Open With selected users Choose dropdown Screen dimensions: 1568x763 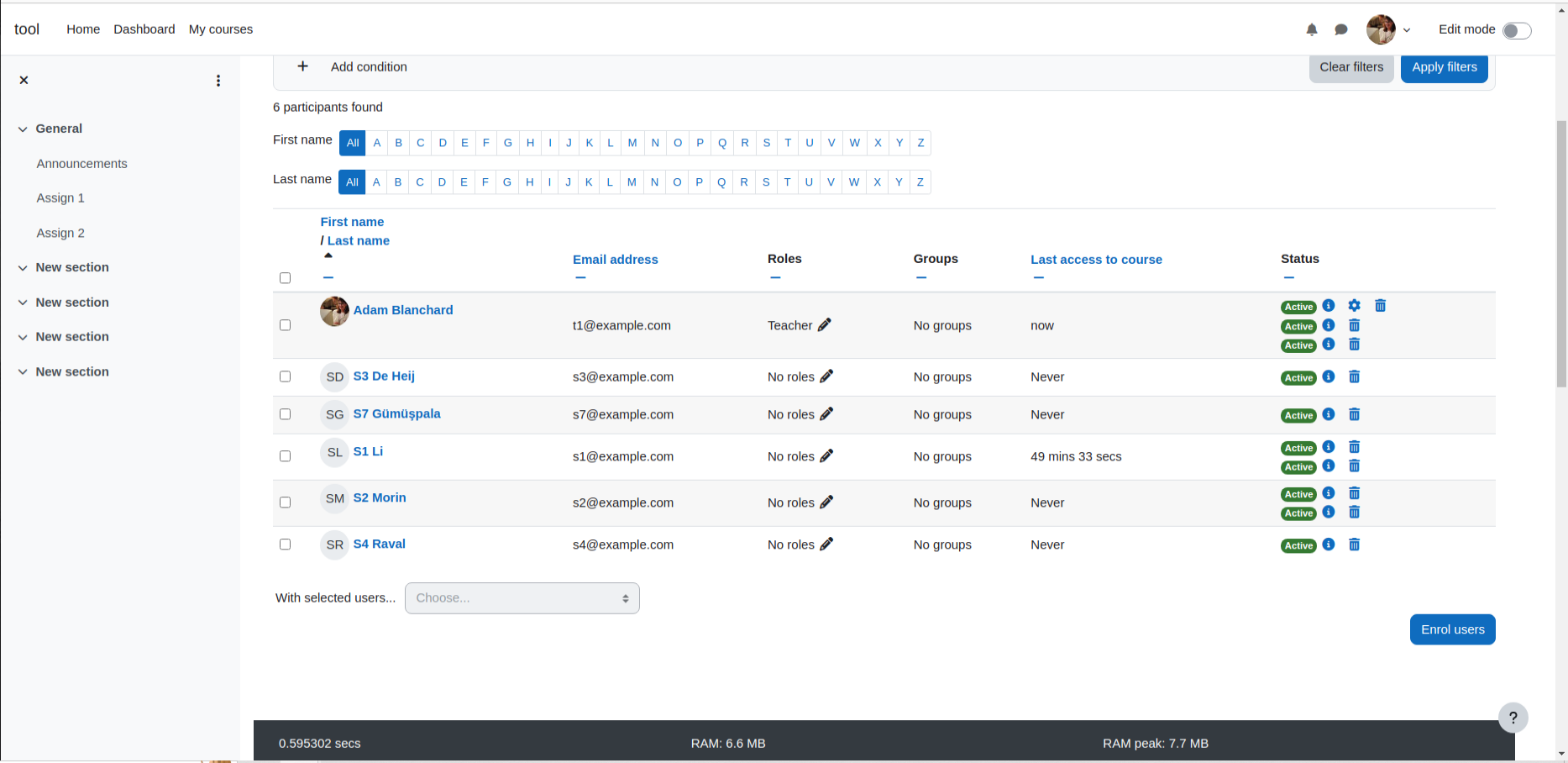tap(522, 598)
